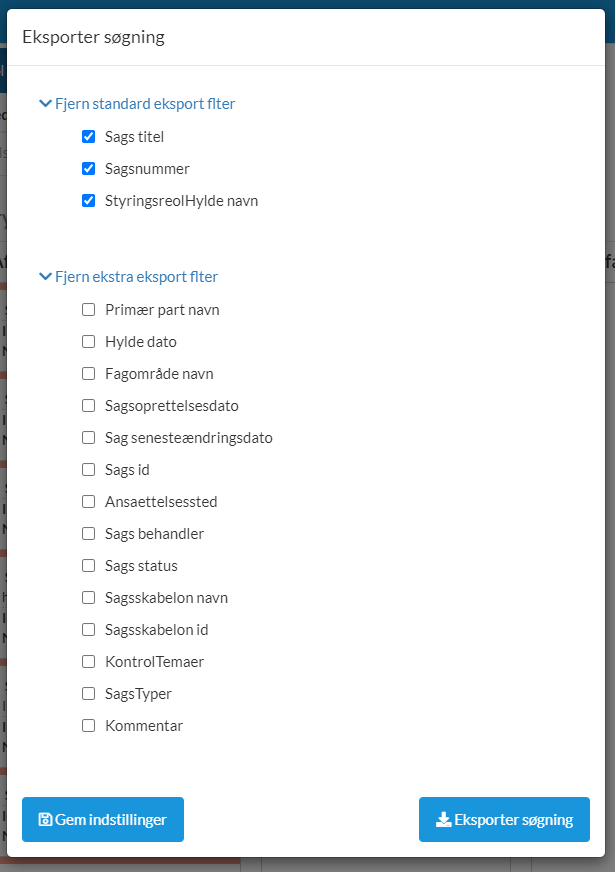Check the Fagområde navn option
Viewport: 615px width, 872px height.
89,374
